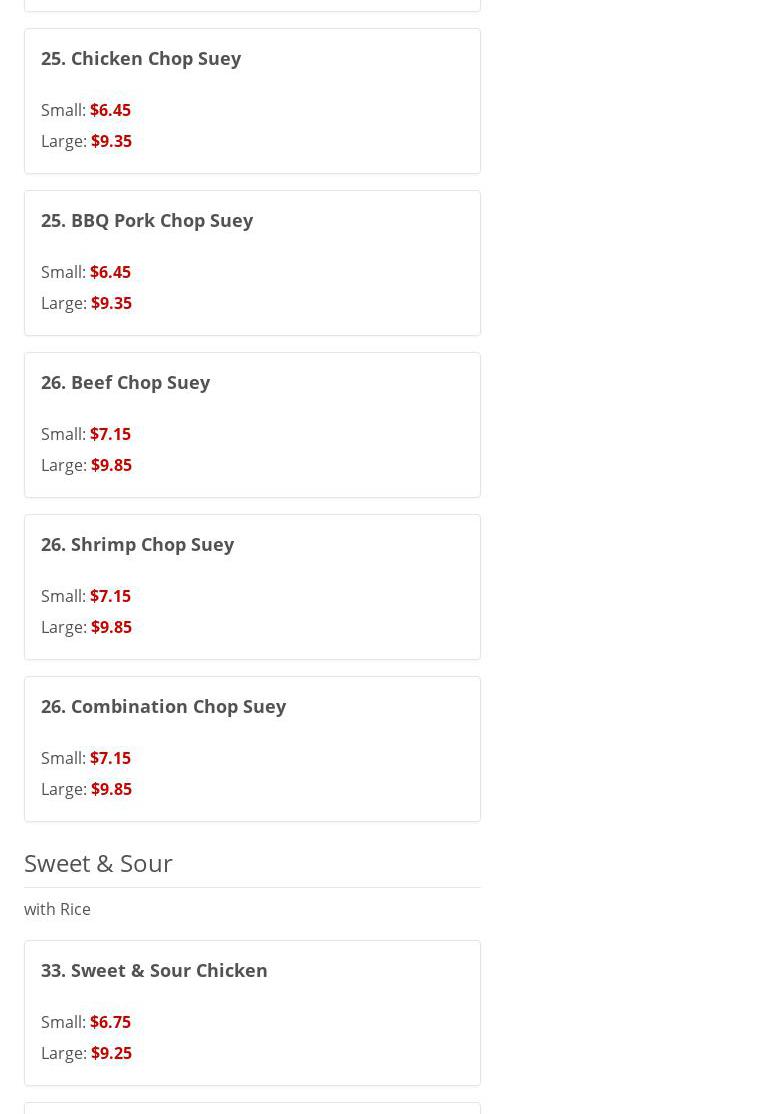This screenshot has width=770, height=1114.
Task: Open the Beef Chop Suey item
Action: tap(125, 382)
